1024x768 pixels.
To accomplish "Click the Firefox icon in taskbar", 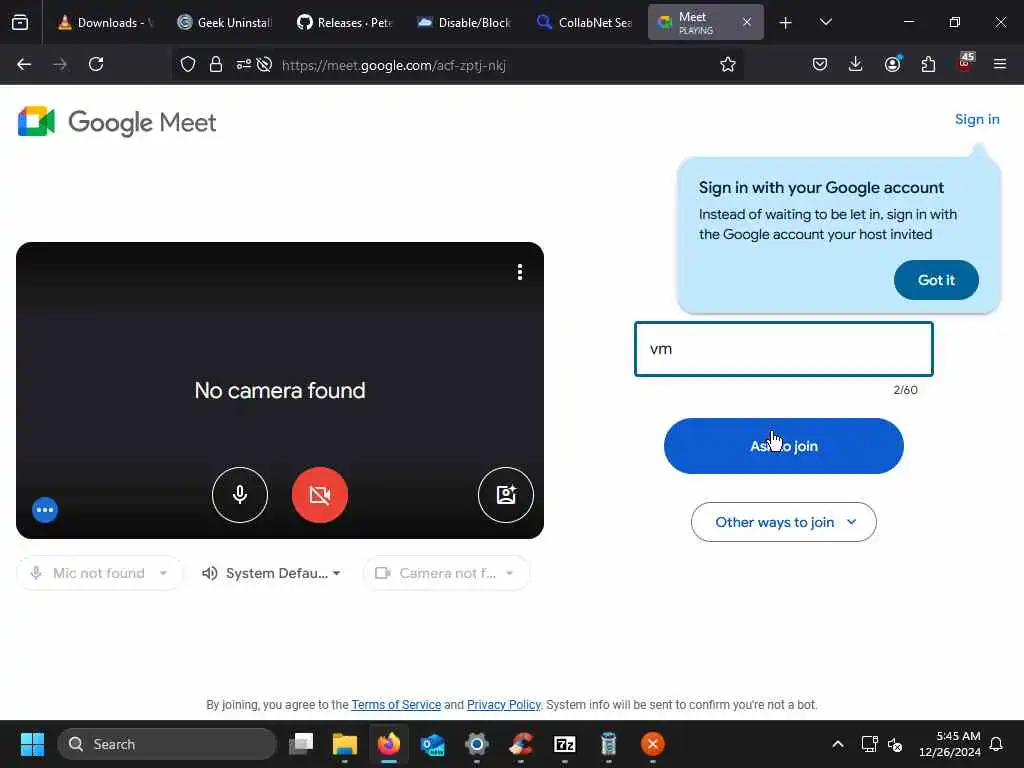I will tap(389, 744).
